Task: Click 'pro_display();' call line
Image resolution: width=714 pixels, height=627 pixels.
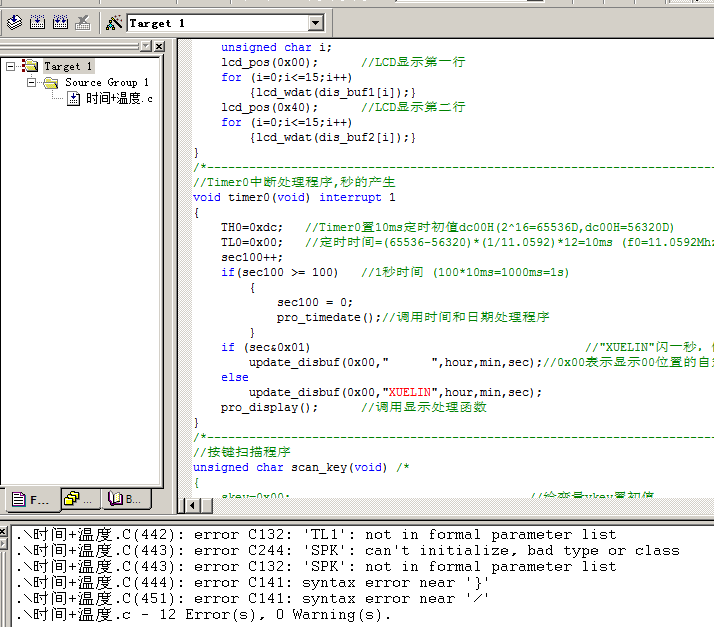Action: click(x=270, y=408)
